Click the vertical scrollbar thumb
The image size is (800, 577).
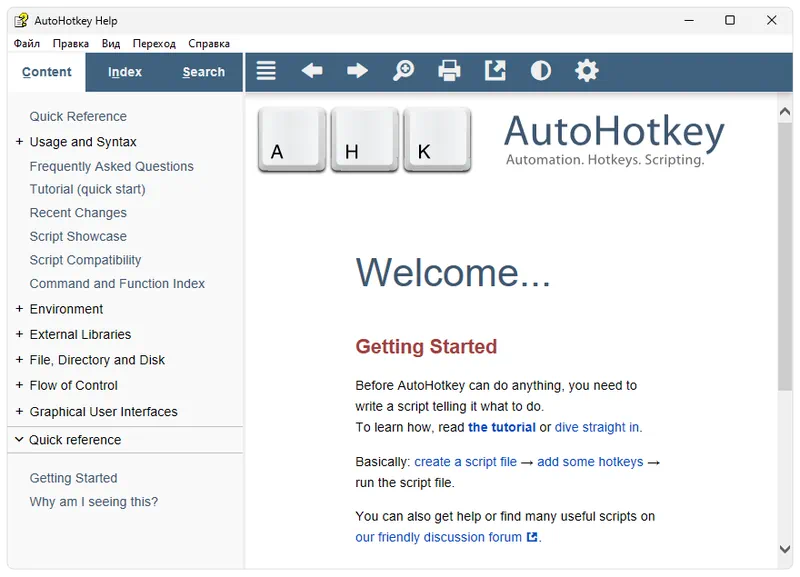point(785,257)
